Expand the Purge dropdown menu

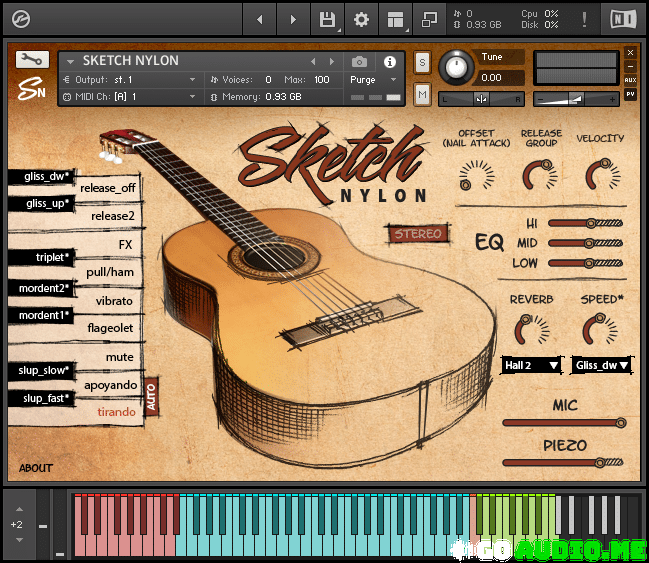(373, 80)
